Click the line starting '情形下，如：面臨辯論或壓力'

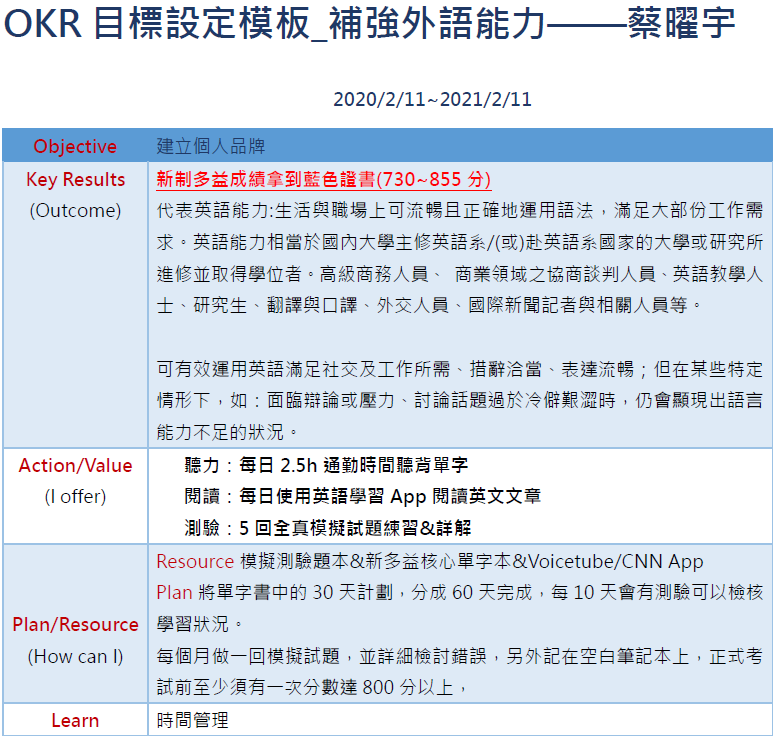(460, 400)
